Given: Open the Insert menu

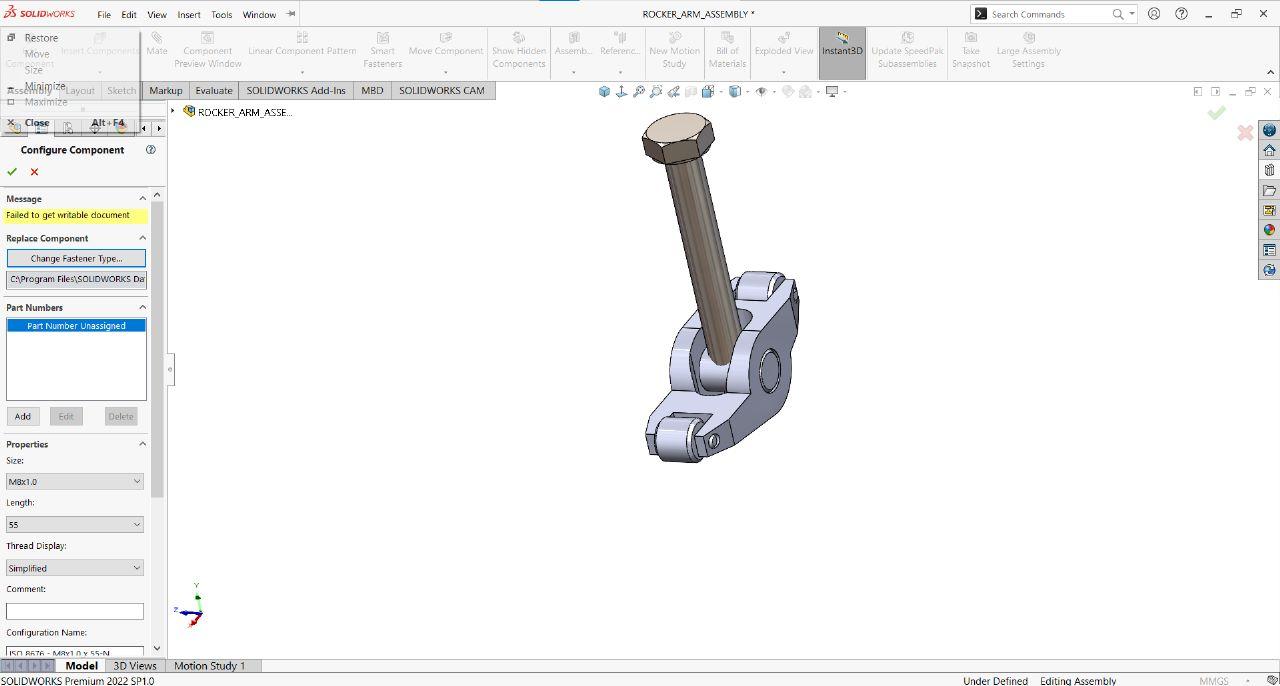Looking at the screenshot, I should click(189, 15).
